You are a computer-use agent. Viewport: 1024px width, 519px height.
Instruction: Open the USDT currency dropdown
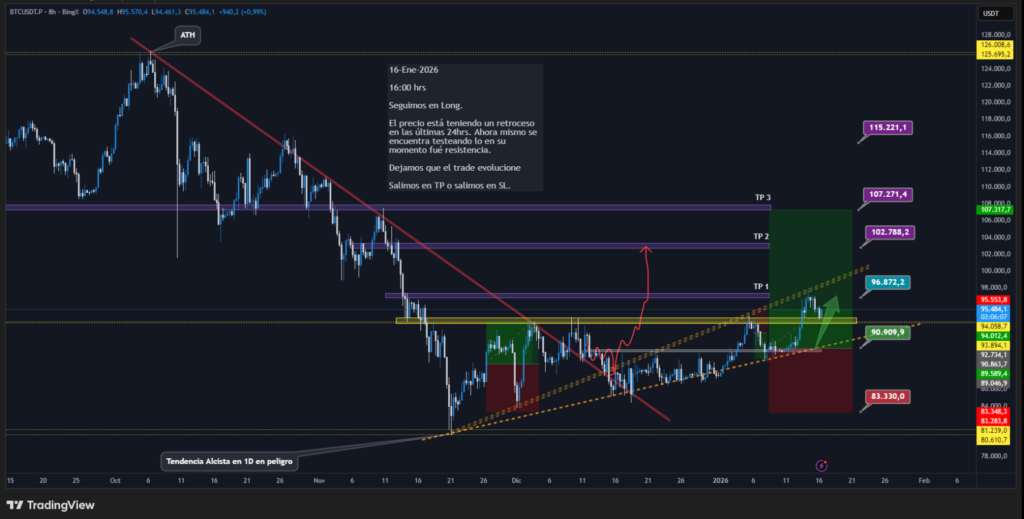pyautogui.click(x=990, y=13)
